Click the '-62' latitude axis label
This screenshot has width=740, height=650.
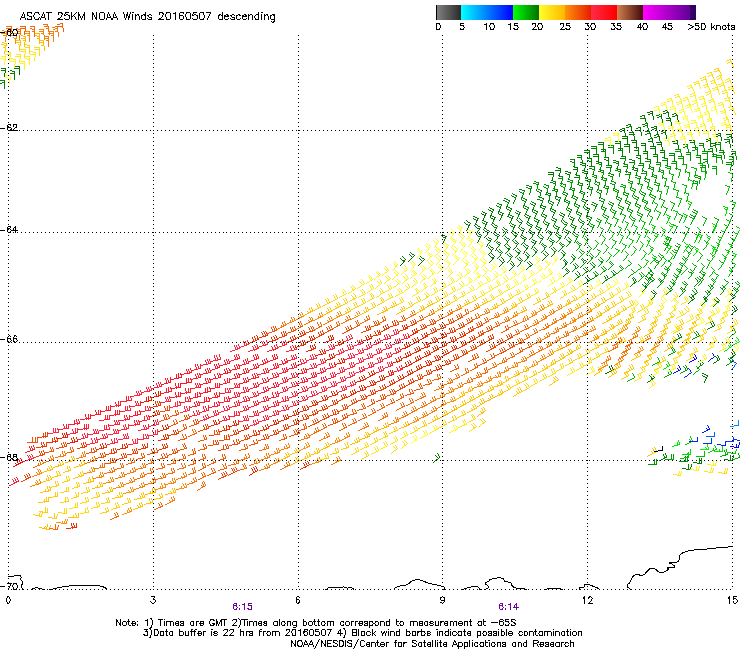coord(9,128)
